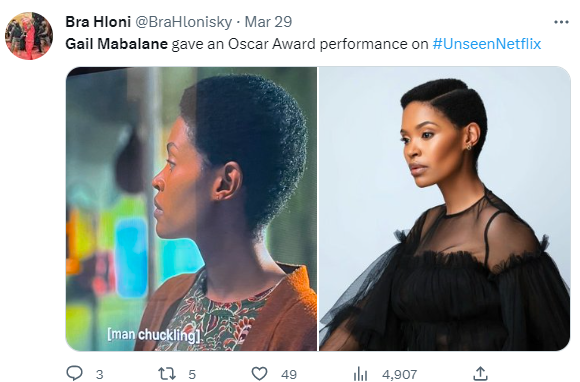Image resolution: width=580 pixels, height=382 pixels.
Task: Open Bra Hloni's round profile avatar
Action: coord(29,36)
